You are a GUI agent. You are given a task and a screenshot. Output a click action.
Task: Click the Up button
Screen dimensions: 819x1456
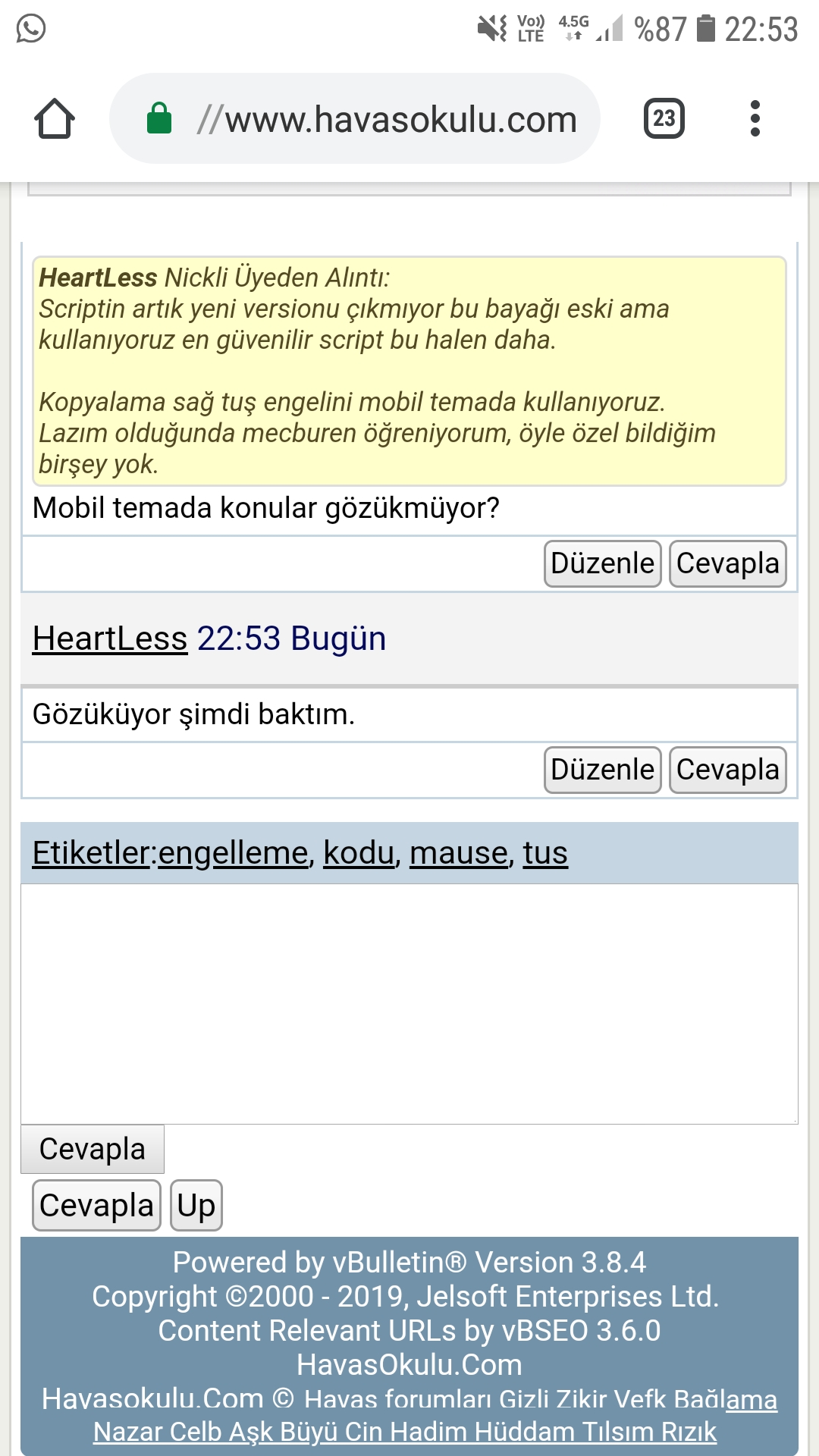[196, 1205]
